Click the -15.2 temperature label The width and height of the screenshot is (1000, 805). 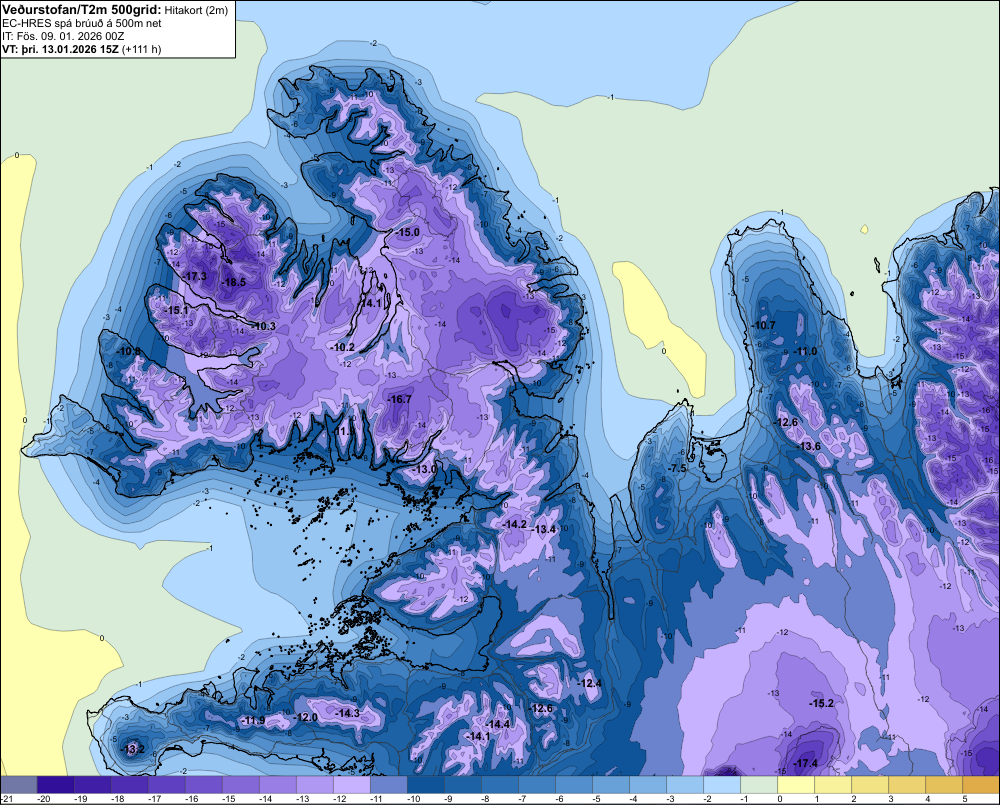click(x=821, y=703)
